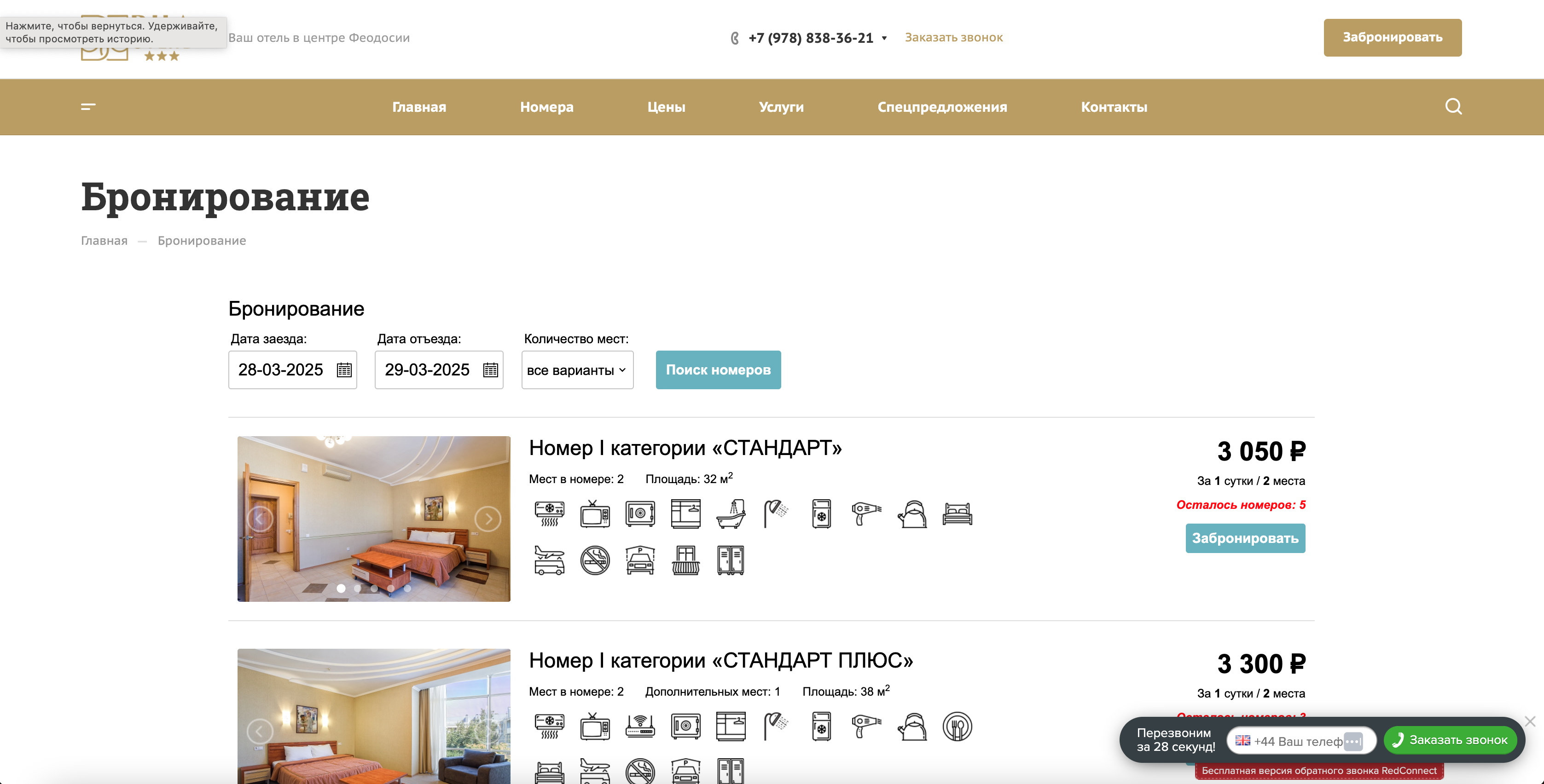The width and height of the screenshot is (1544, 784).
Task: Click the safe icon for СТАНДАРТ ПЛЮС room
Action: point(686,726)
